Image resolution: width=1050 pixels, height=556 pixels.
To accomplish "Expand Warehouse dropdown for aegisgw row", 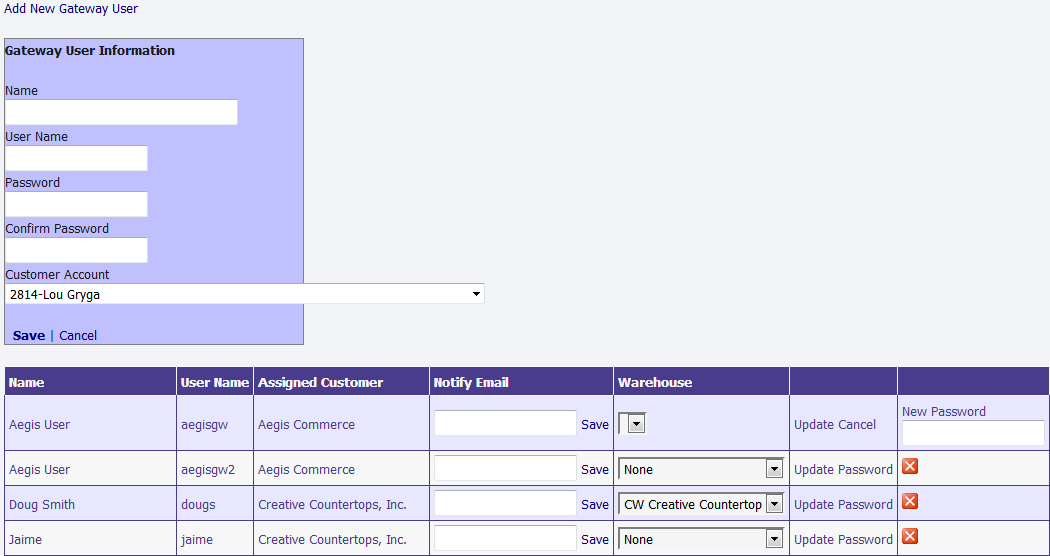I will [632, 424].
